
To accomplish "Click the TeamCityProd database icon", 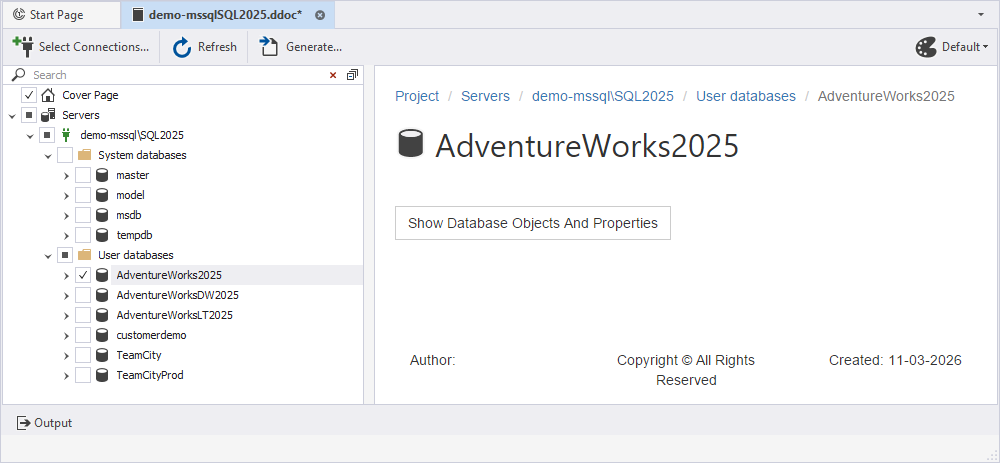I will tap(102, 375).
